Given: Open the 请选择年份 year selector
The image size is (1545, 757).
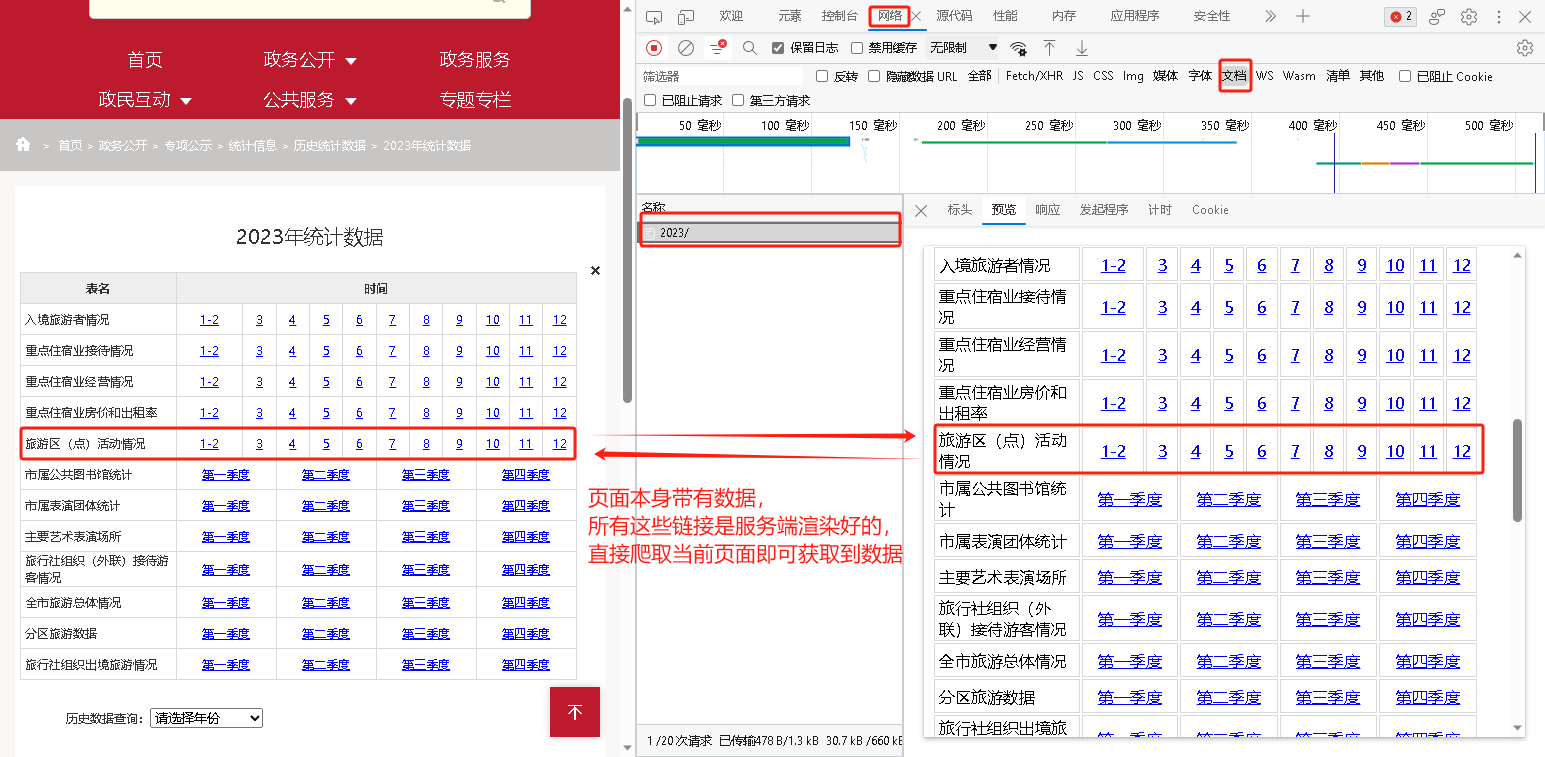Looking at the screenshot, I should coord(206,718).
